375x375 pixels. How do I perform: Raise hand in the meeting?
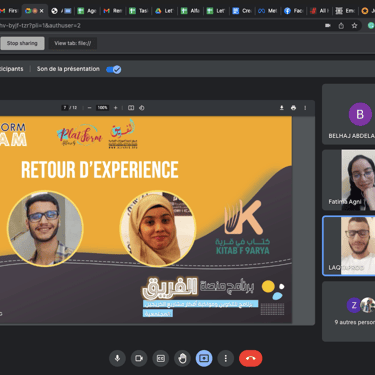click(182, 358)
